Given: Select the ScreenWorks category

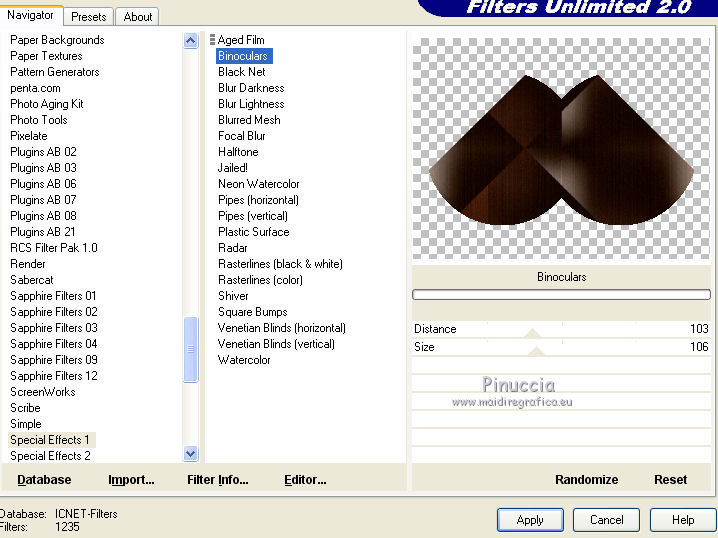Looking at the screenshot, I should click(x=43, y=392).
